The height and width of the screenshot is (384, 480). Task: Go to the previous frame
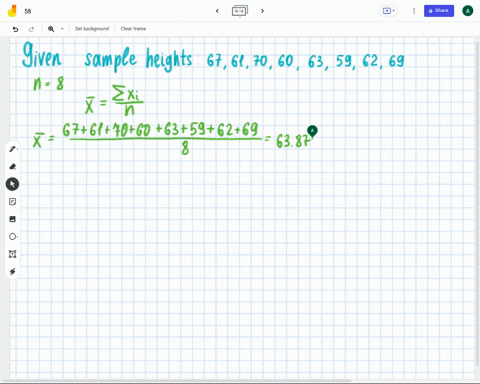pyautogui.click(x=217, y=11)
